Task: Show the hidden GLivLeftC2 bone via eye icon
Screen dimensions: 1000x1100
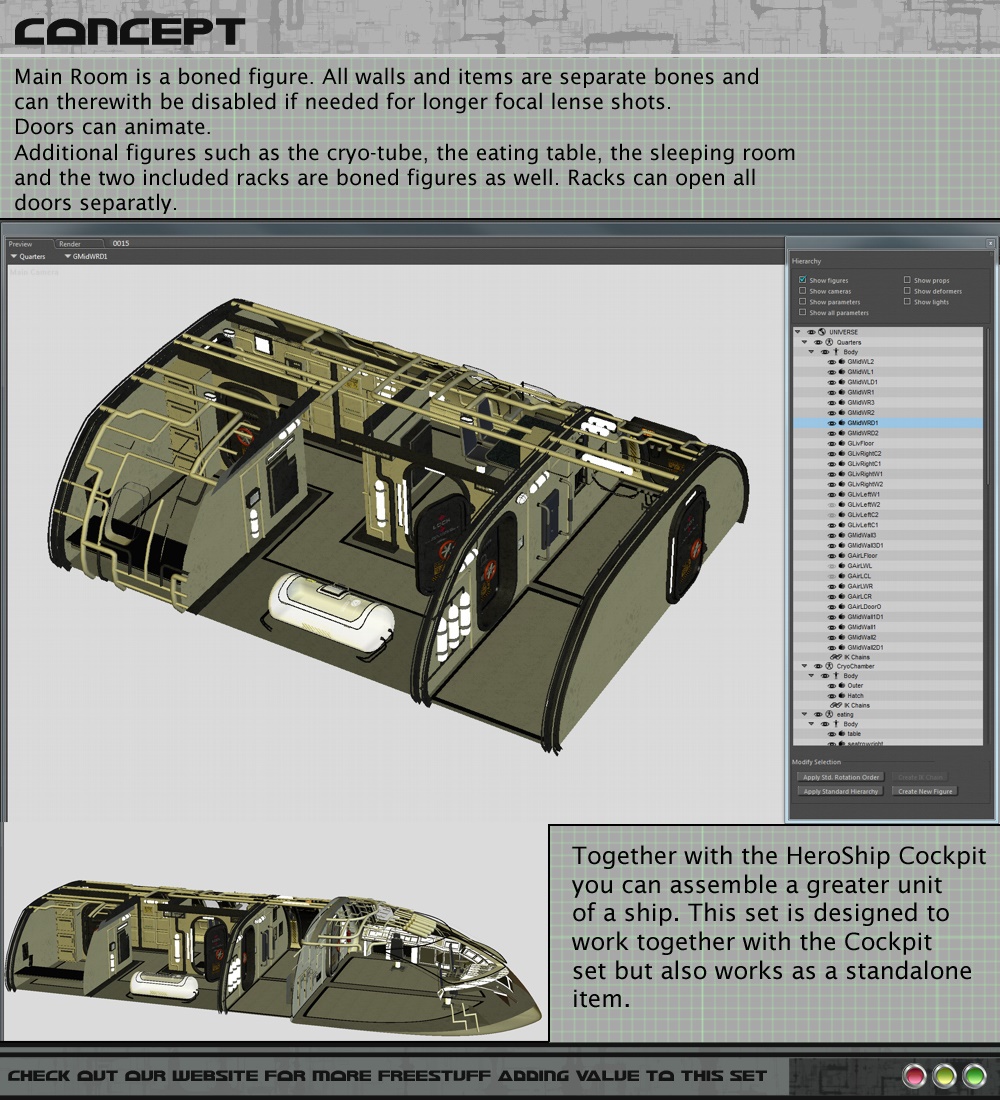Action: tap(832, 515)
